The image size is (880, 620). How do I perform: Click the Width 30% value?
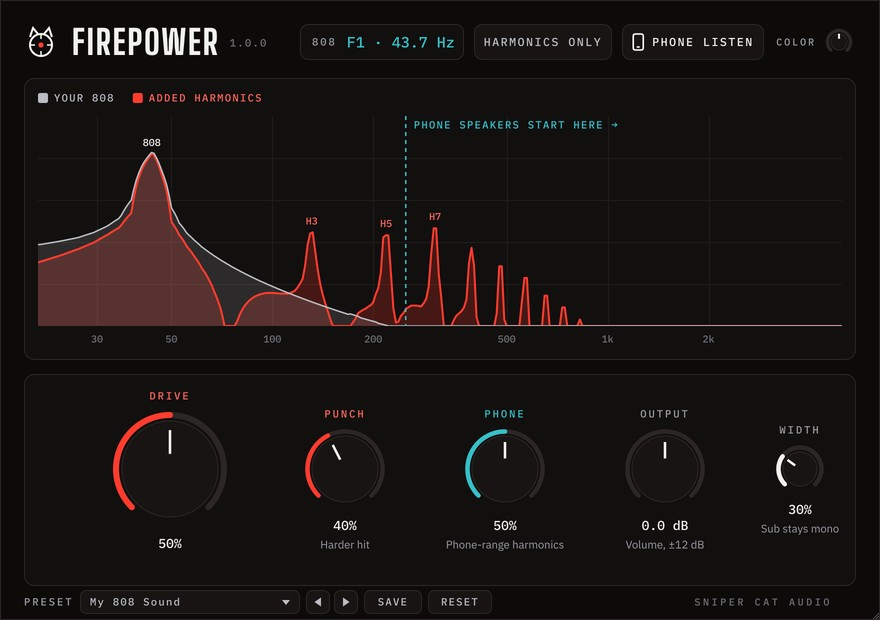(x=800, y=509)
